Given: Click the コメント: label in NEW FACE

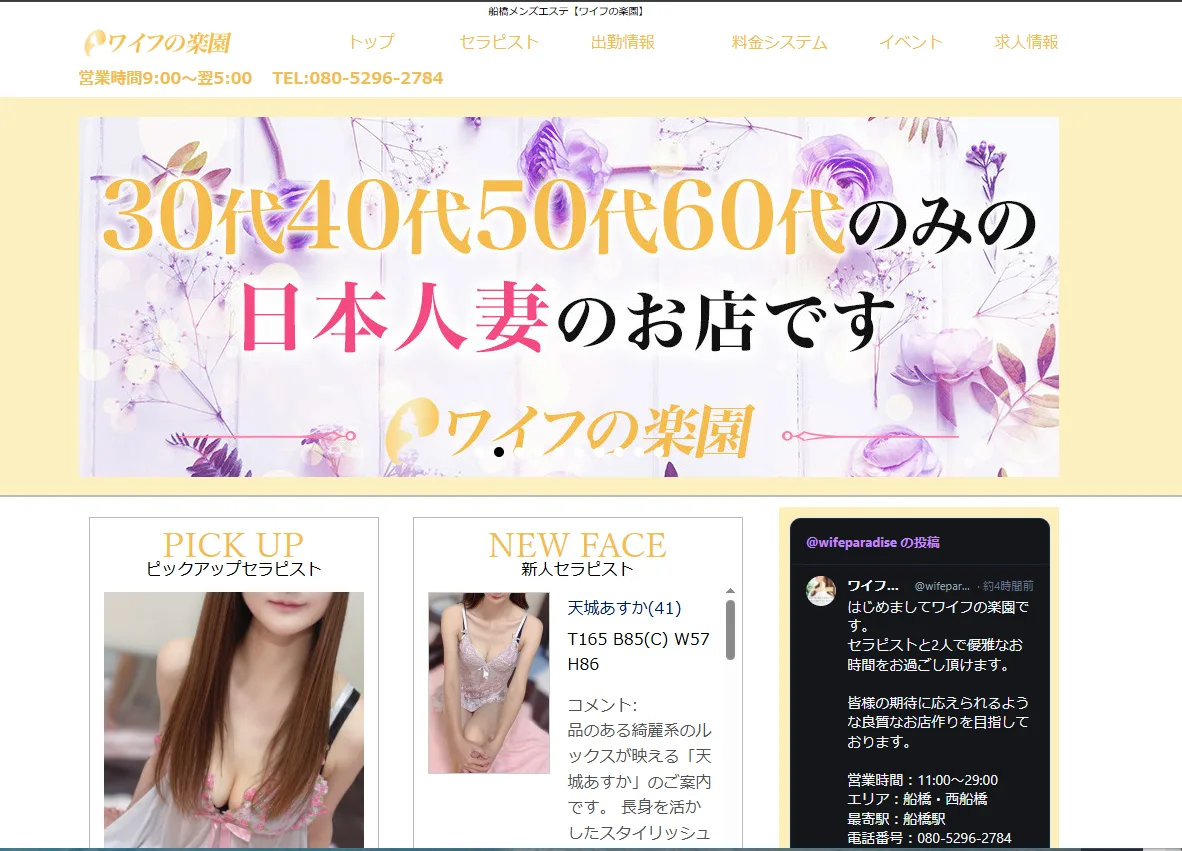Looking at the screenshot, I should (602, 706).
